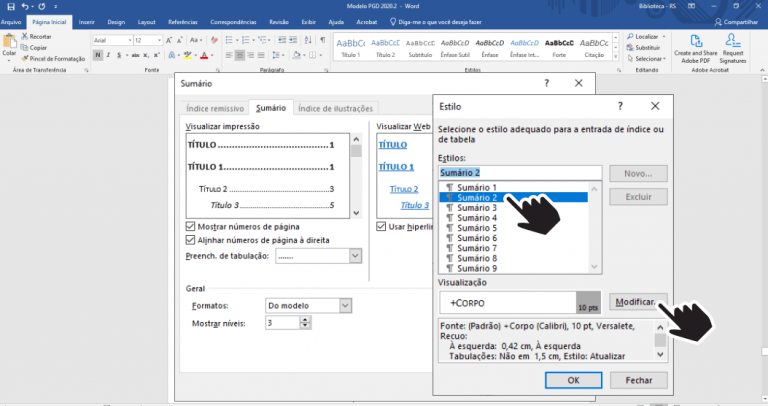Click the bullet list icon
The width and height of the screenshot is (768, 406).
(228, 40)
